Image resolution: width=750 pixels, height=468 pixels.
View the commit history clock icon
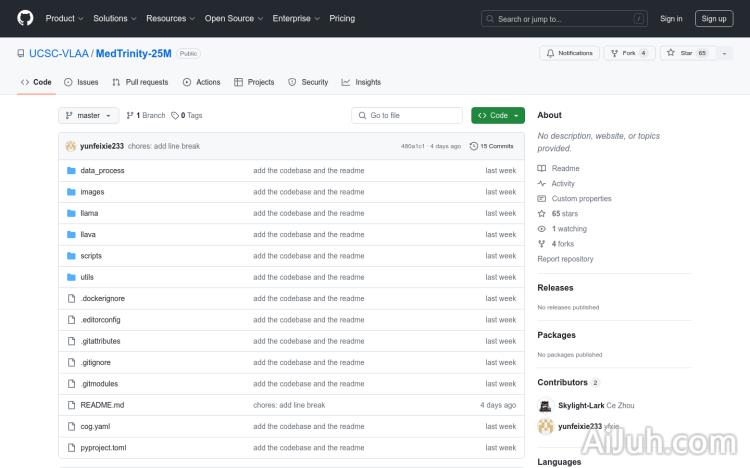pos(474,146)
